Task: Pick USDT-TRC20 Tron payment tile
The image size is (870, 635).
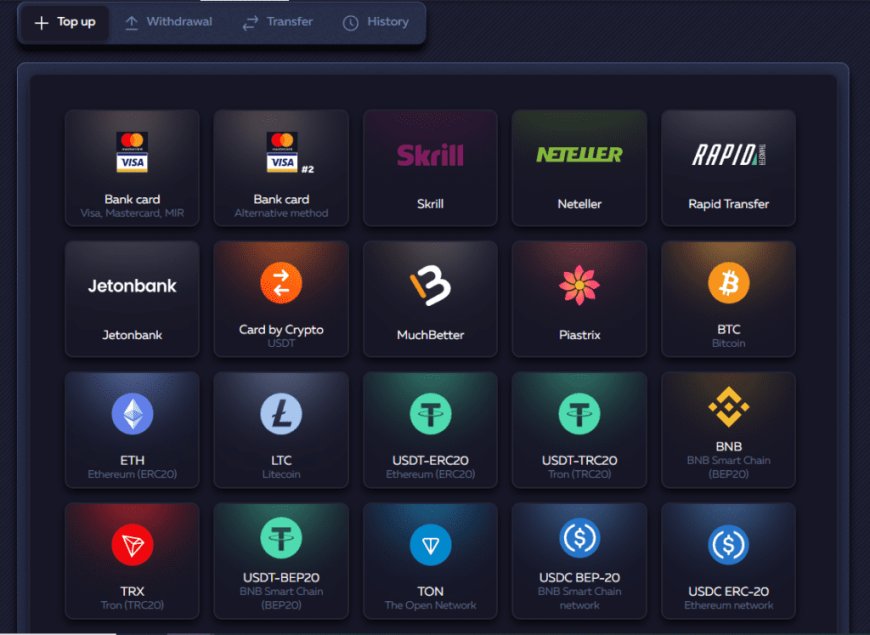Action: [579, 430]
